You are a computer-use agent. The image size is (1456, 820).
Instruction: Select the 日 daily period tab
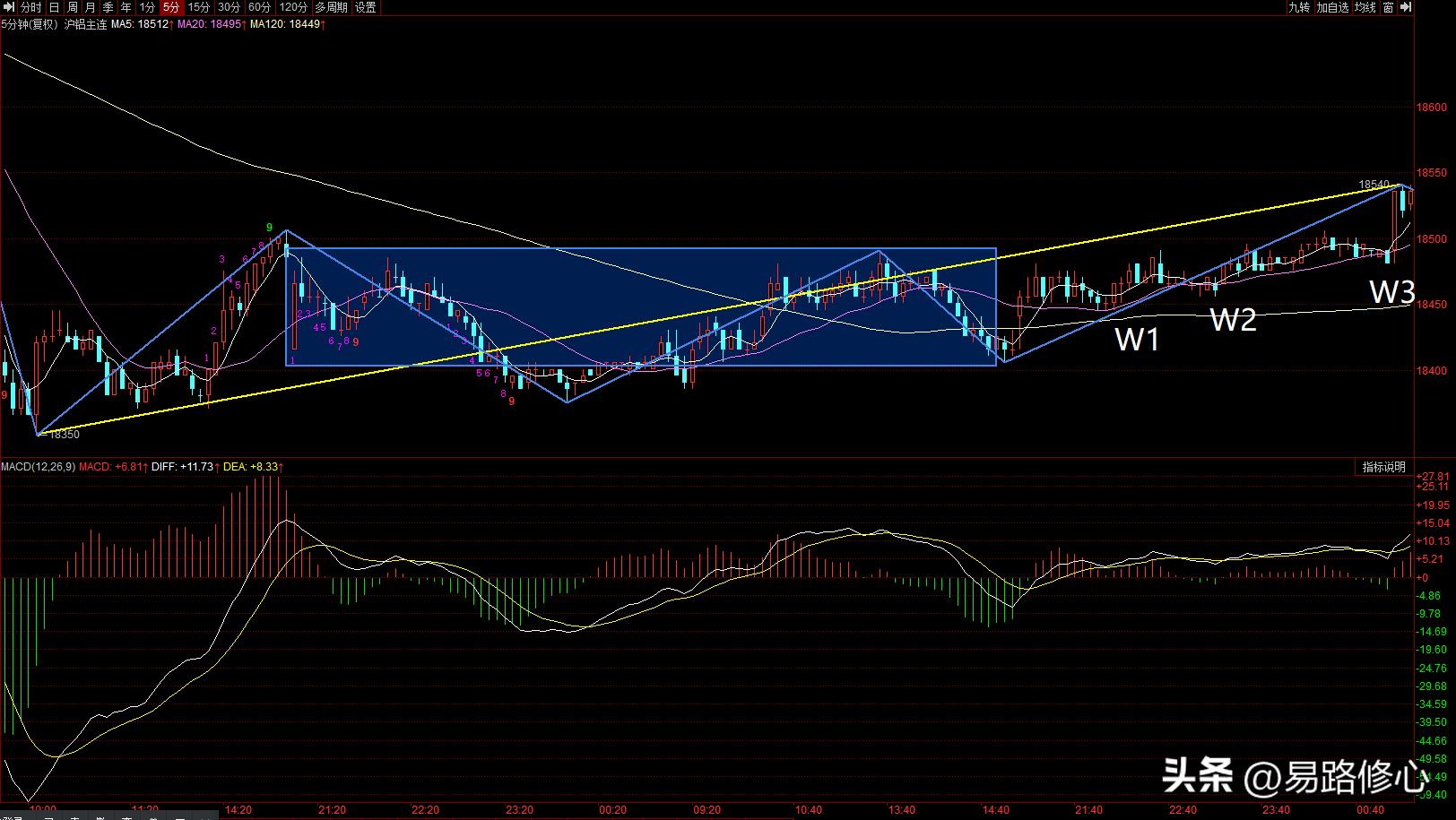(x=55, y=7)
